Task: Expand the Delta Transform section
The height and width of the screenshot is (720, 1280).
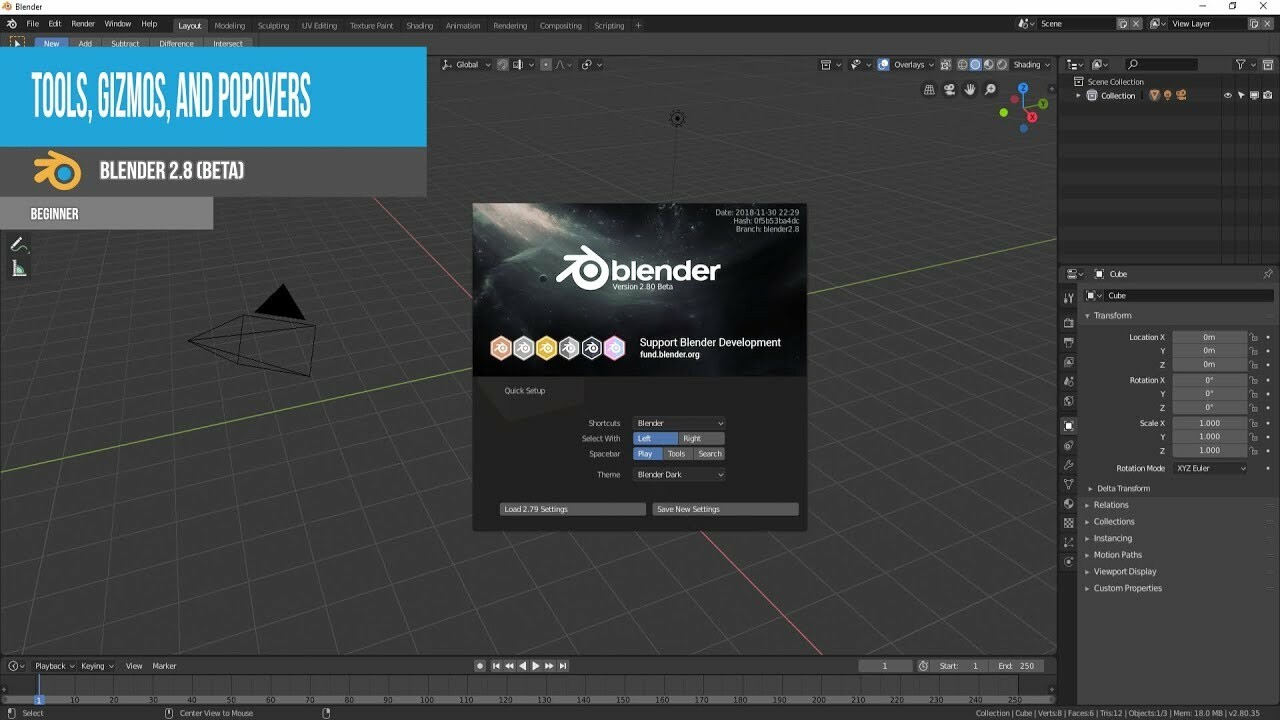Action: pyautogui.click(x=1125, y=488)
